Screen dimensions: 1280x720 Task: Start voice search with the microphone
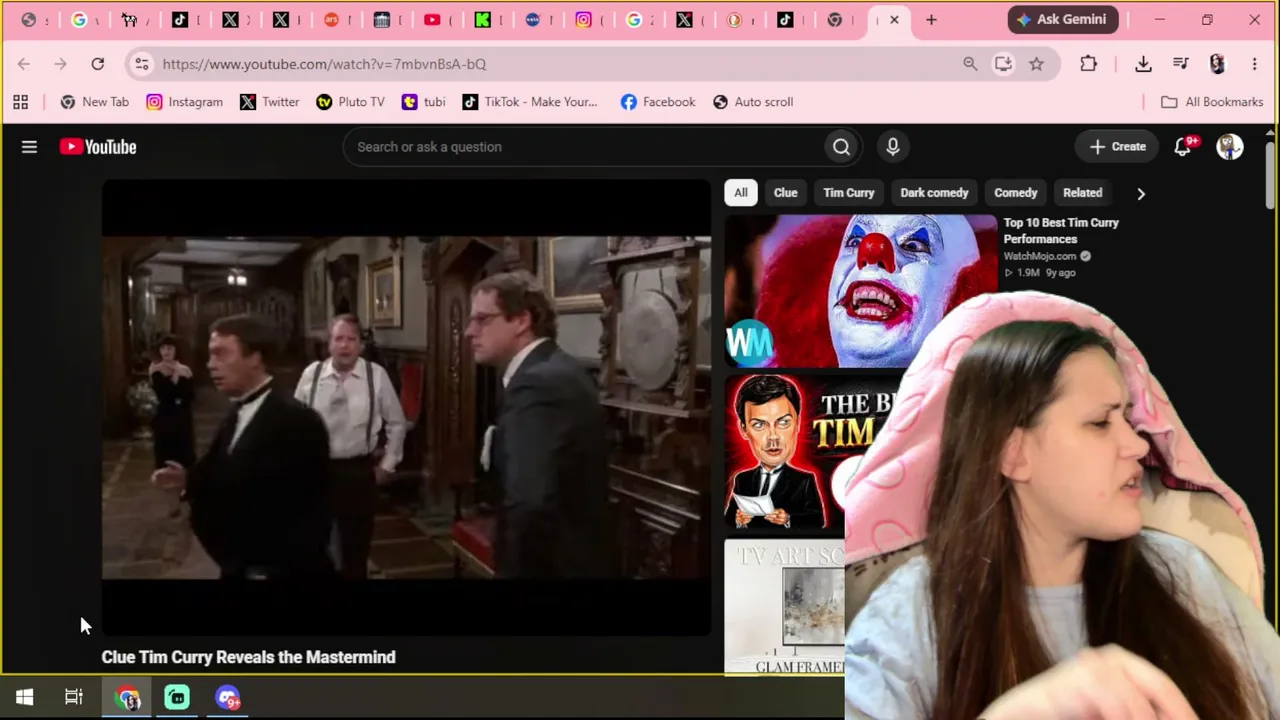tap(893, 147)
